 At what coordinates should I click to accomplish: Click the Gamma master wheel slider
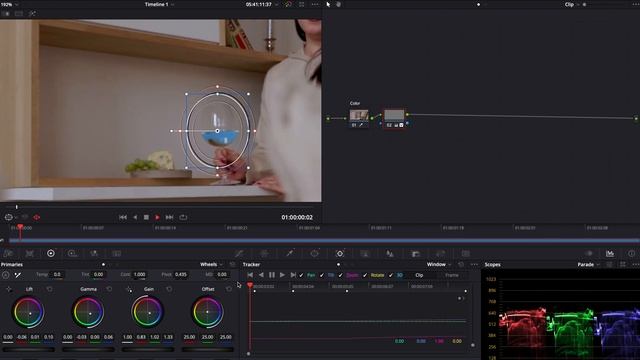click(88, 349)
